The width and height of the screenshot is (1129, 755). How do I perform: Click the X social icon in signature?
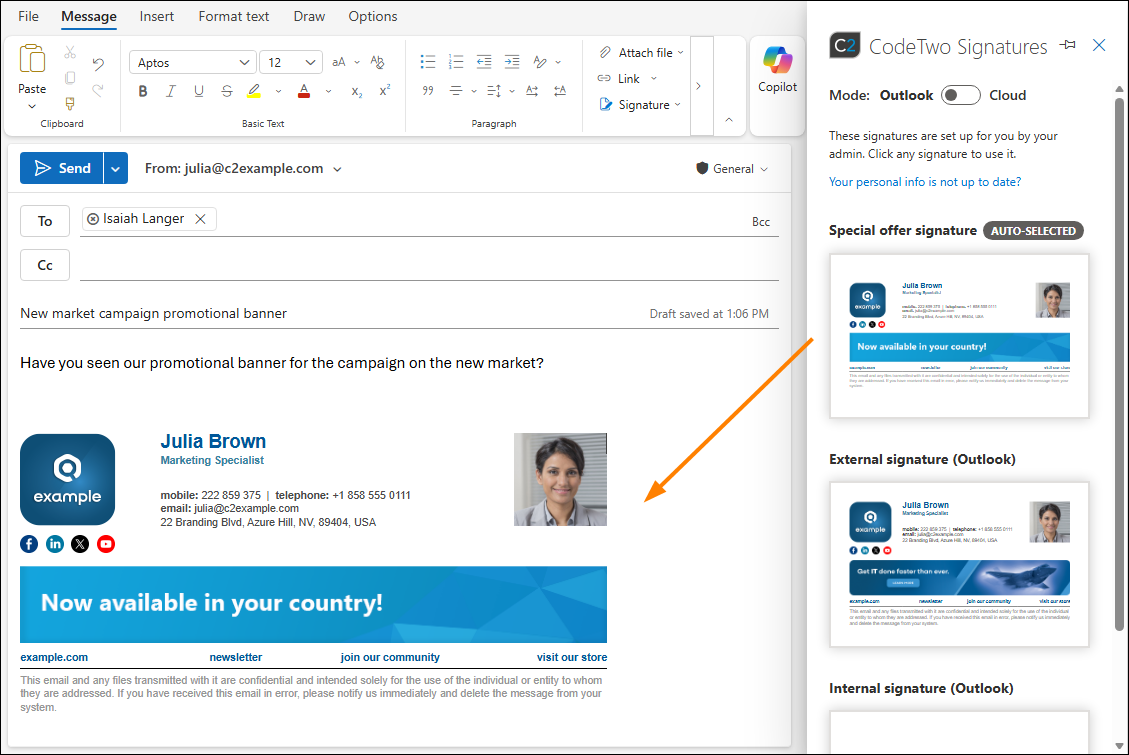point(80,544)
